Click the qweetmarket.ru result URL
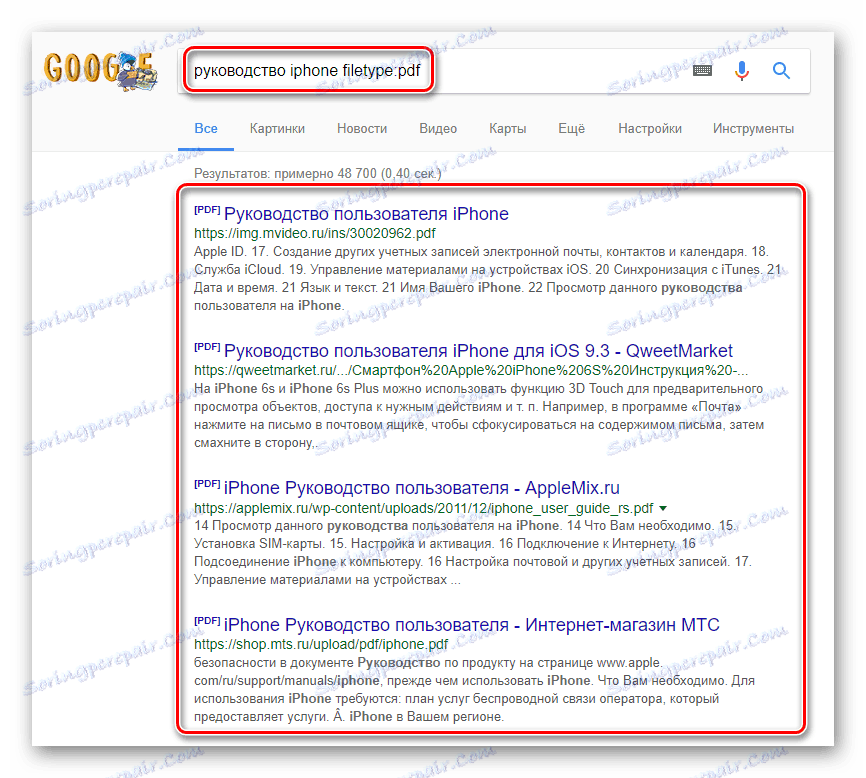866x778 pixels. (471, 371)
